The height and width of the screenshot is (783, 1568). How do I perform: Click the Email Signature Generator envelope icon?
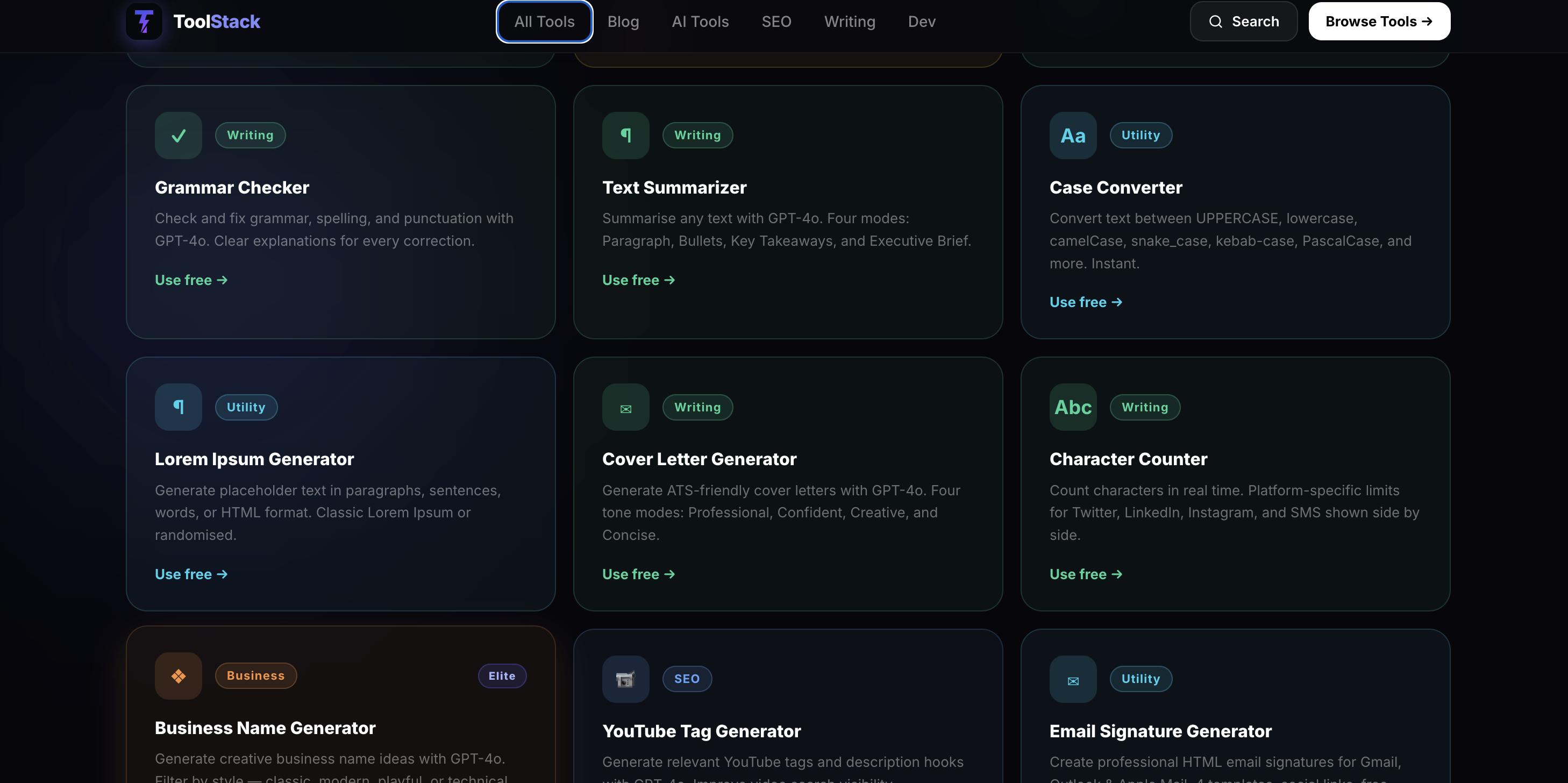pyautogui.click(x=1073, y=679)
